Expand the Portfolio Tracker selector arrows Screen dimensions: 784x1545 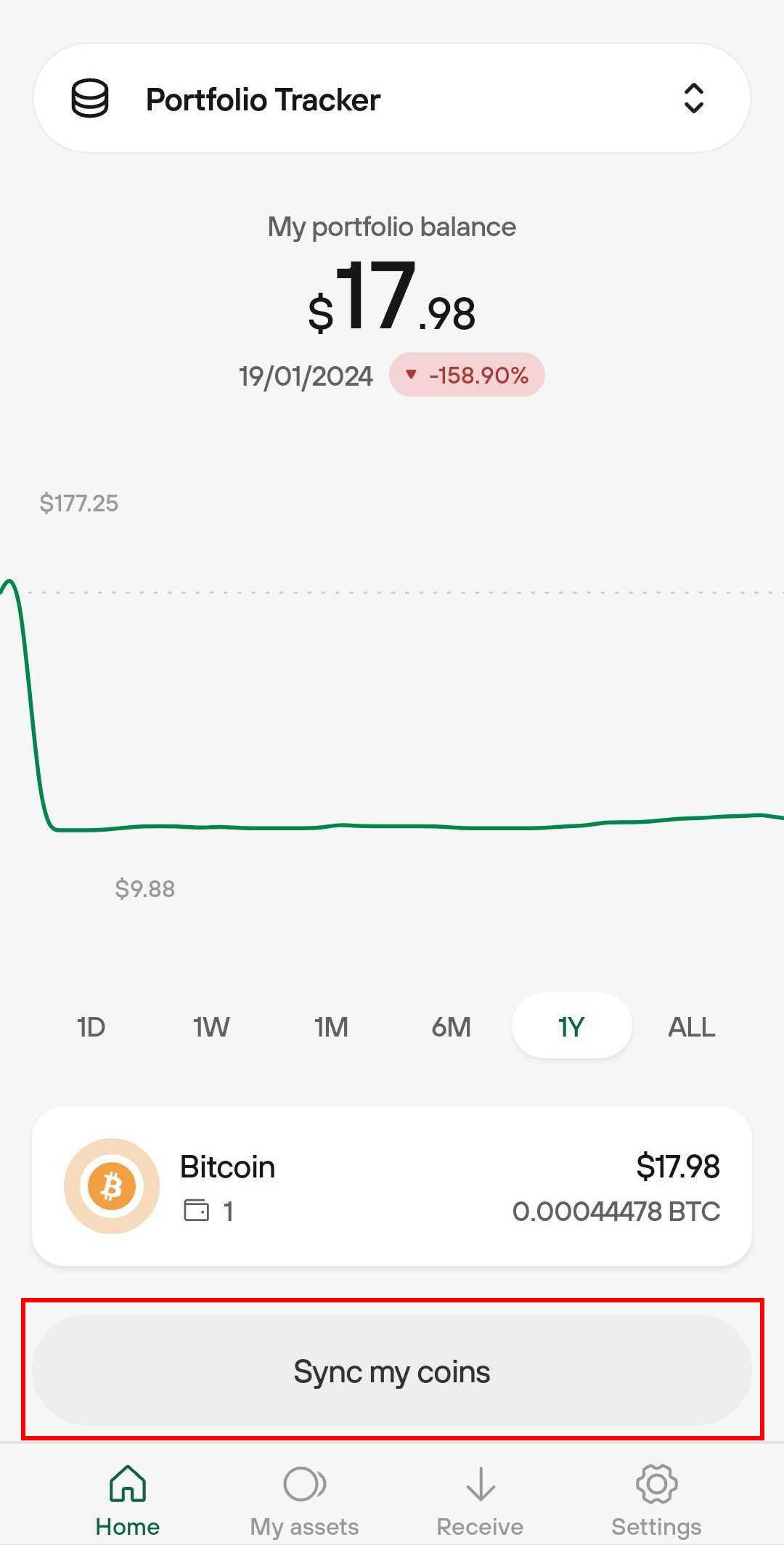pos(694,98)
